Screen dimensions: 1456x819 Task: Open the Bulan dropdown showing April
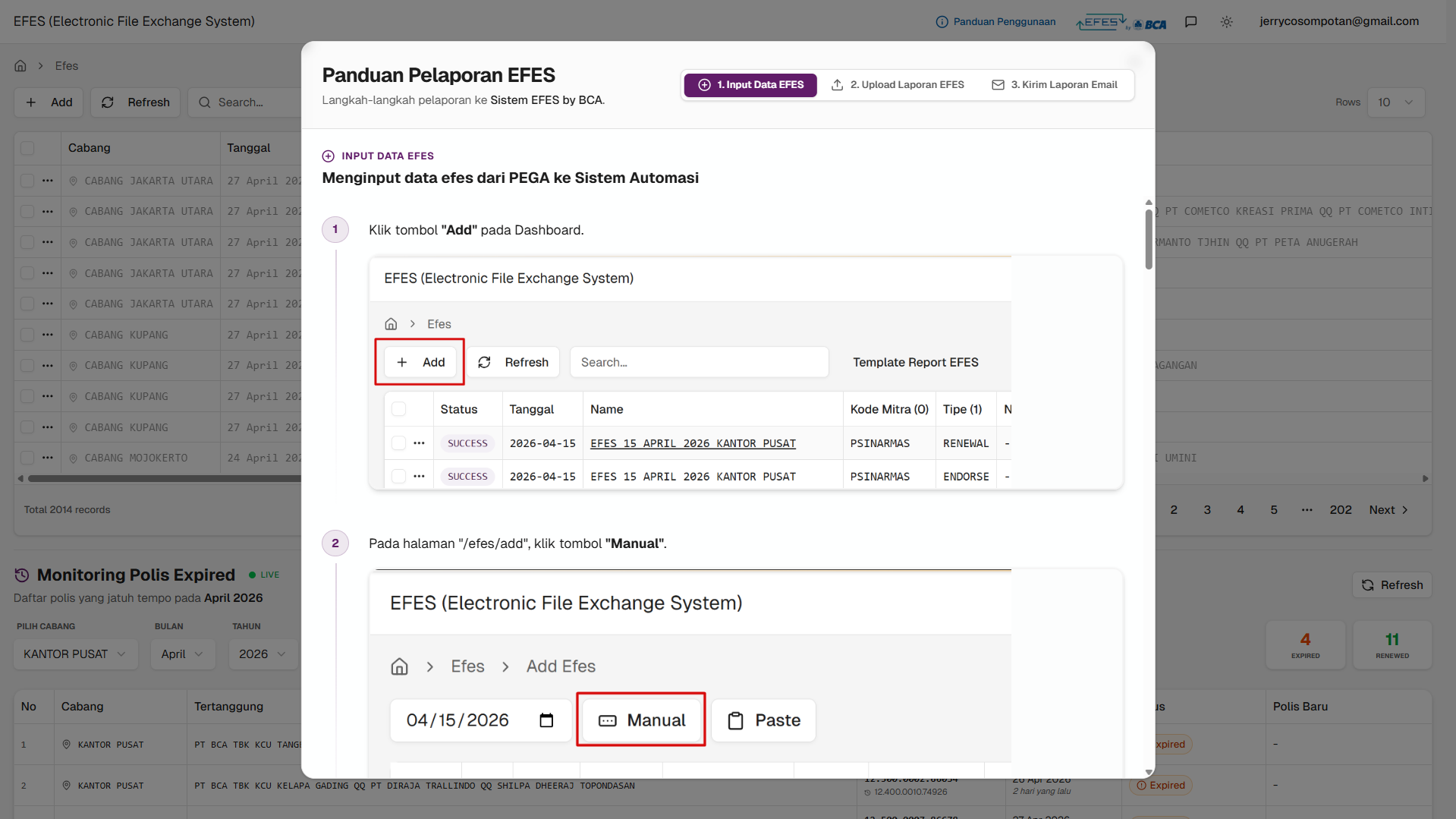183,654
